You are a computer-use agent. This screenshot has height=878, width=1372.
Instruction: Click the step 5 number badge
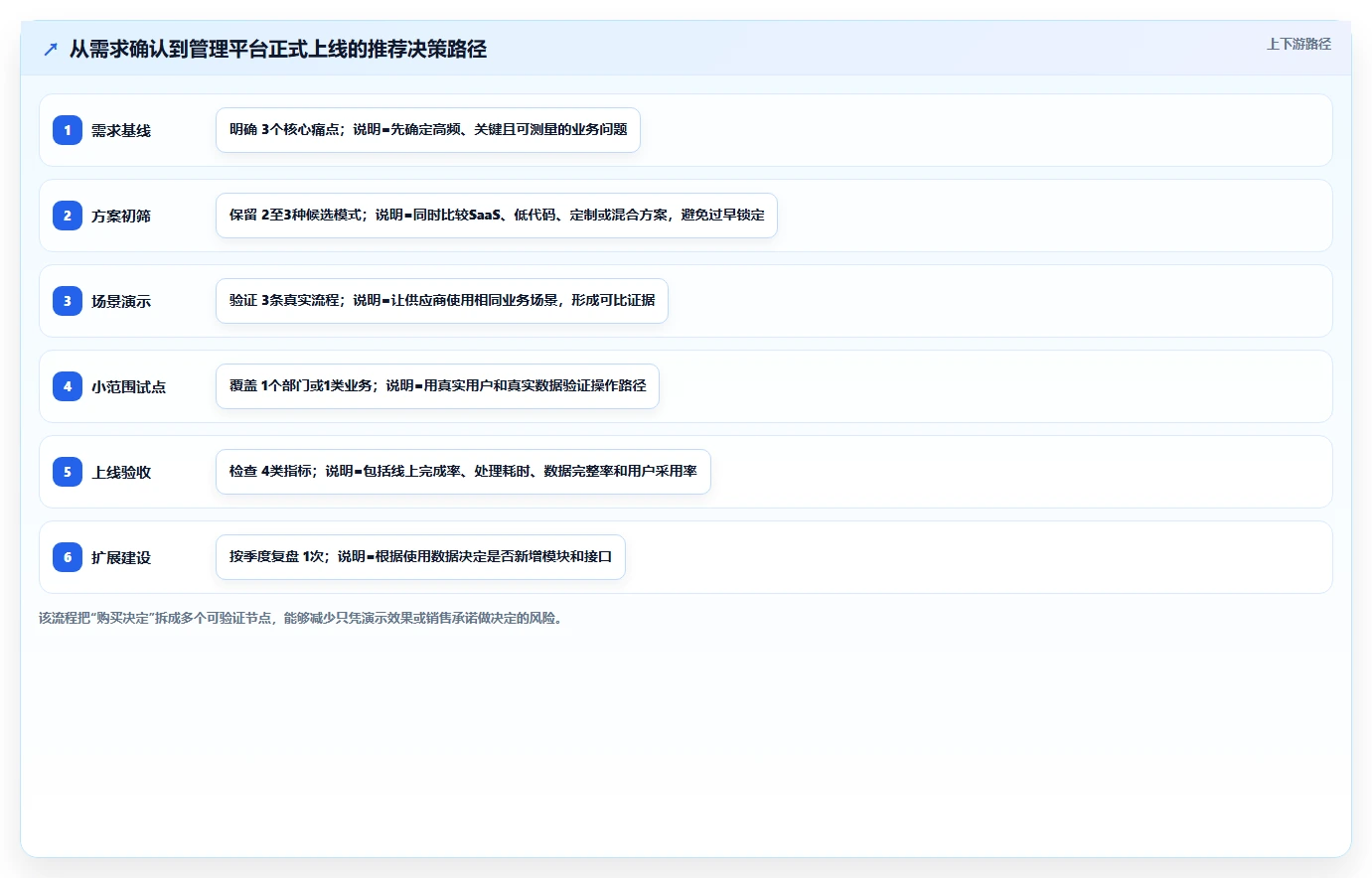pyautogui.click(x=68, y=472)
